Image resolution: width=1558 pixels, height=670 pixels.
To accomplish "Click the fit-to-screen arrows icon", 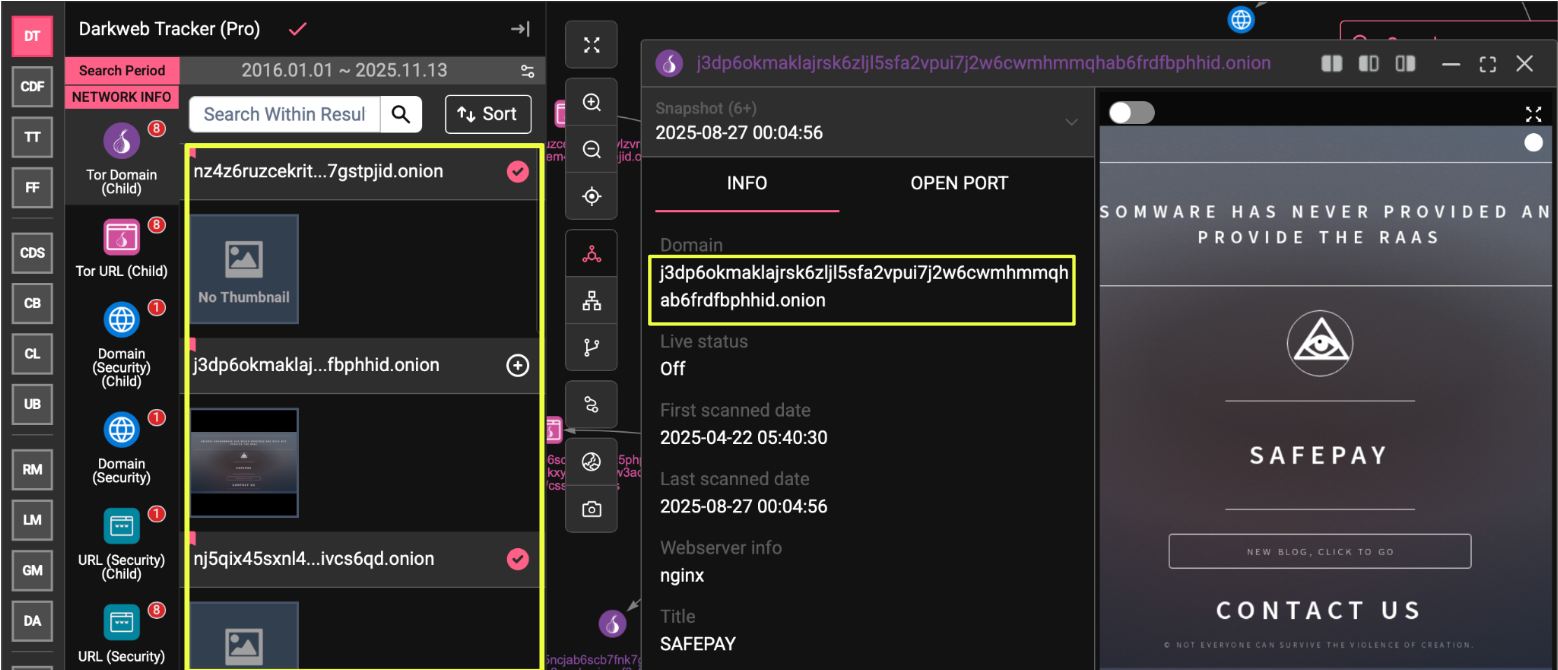I will click(x=591, y=45).
